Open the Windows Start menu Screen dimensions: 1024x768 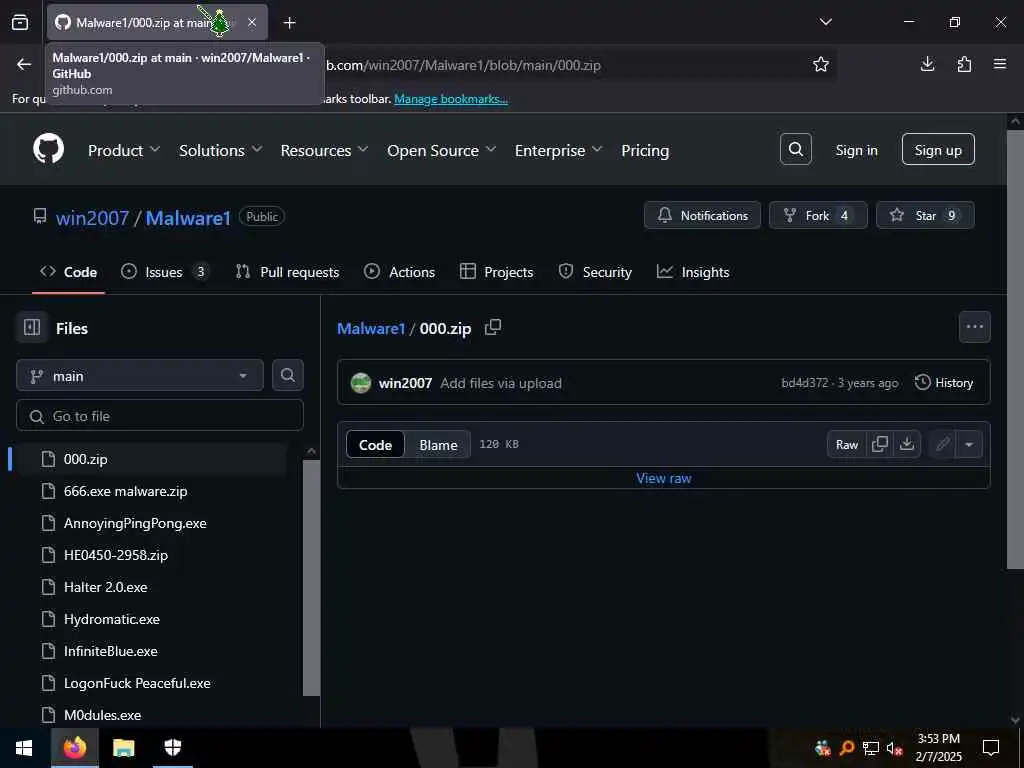coord(24,748)
